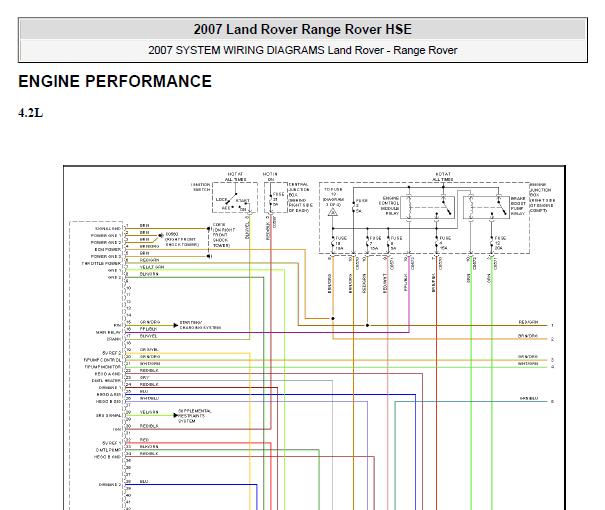The width and height of the screenshot is (605, 510).
Task: Click the FUSE 12 20A label
Action: click(500, 243)
